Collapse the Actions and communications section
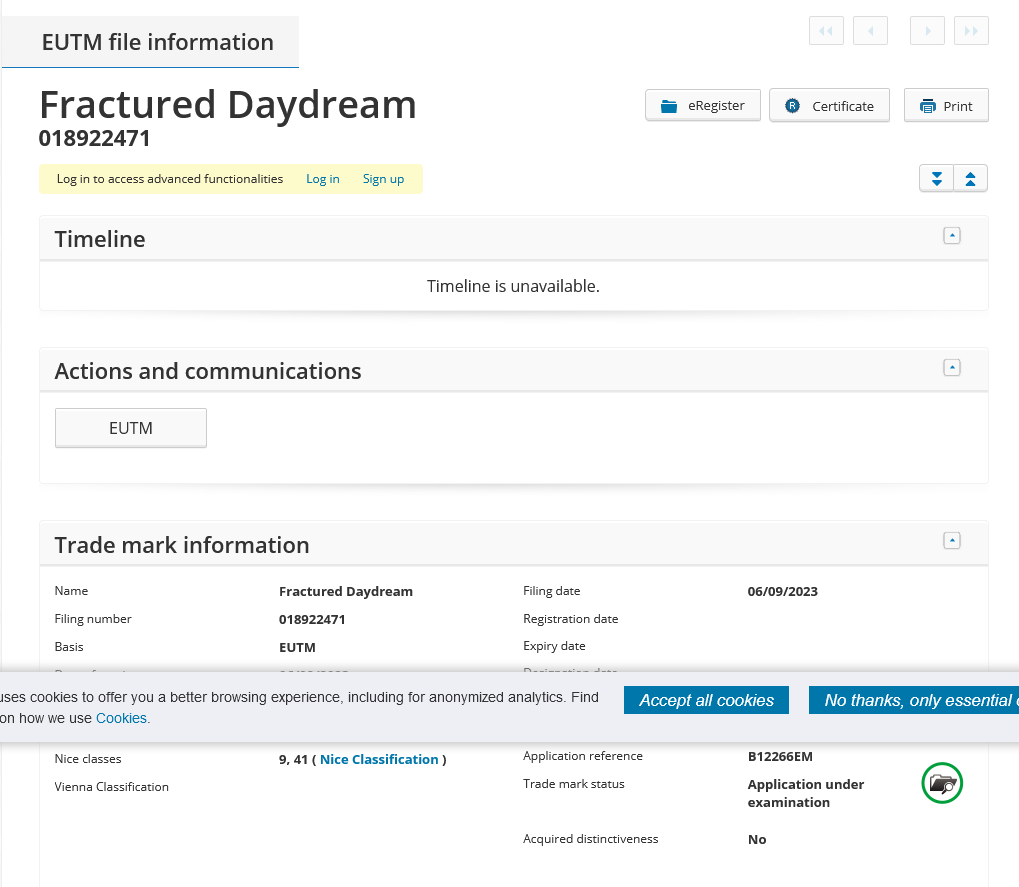Viewport: 1019px width, 887px height. tap(951, 368)
